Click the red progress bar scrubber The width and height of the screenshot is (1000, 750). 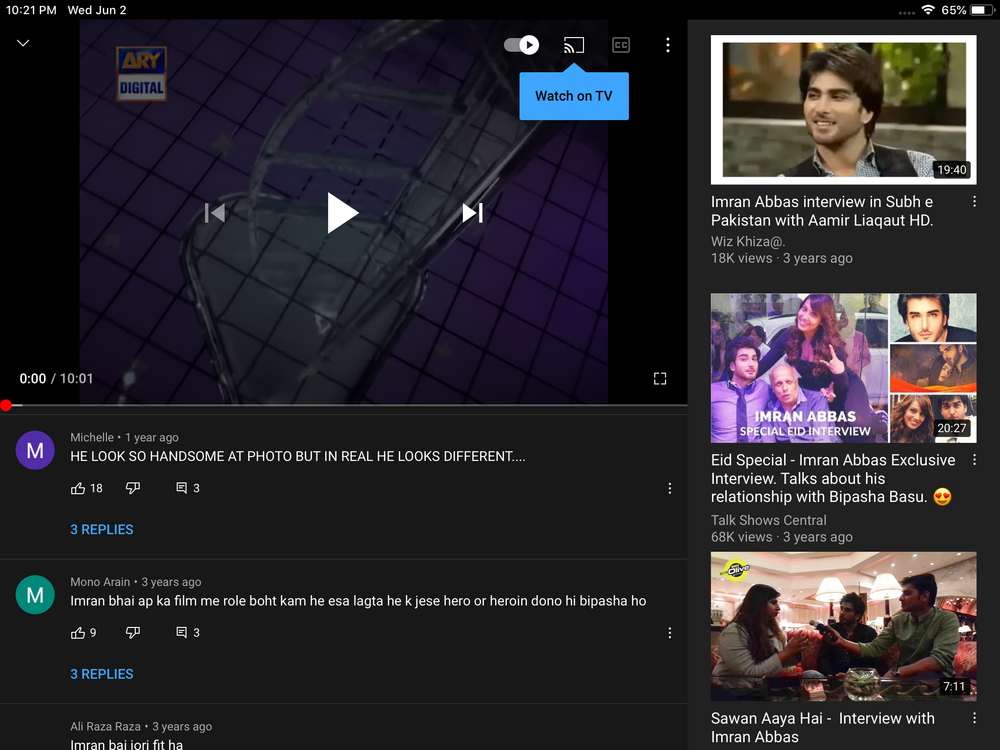[6, 405]
